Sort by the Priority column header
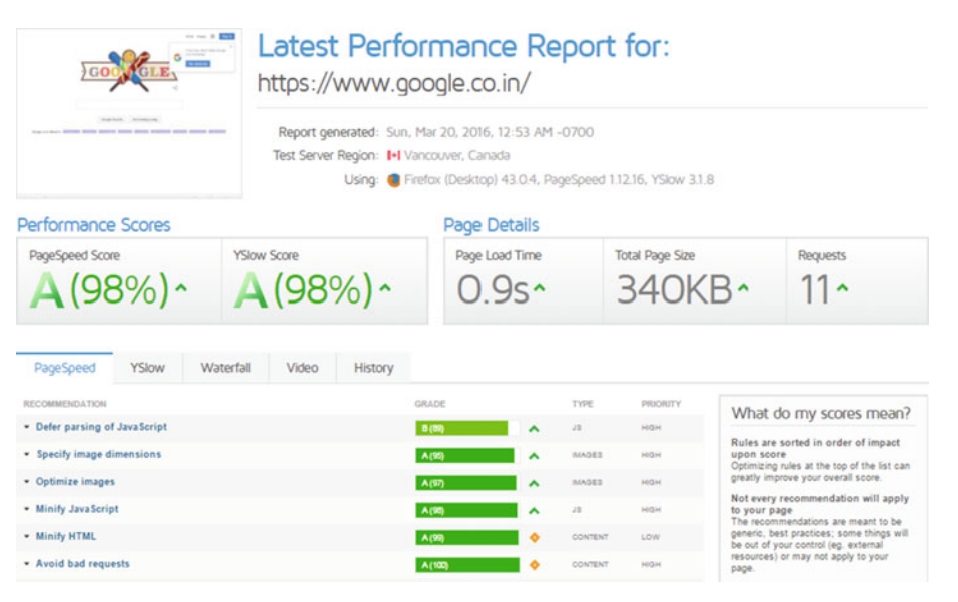958x602 pixels. tap(661, 404)
